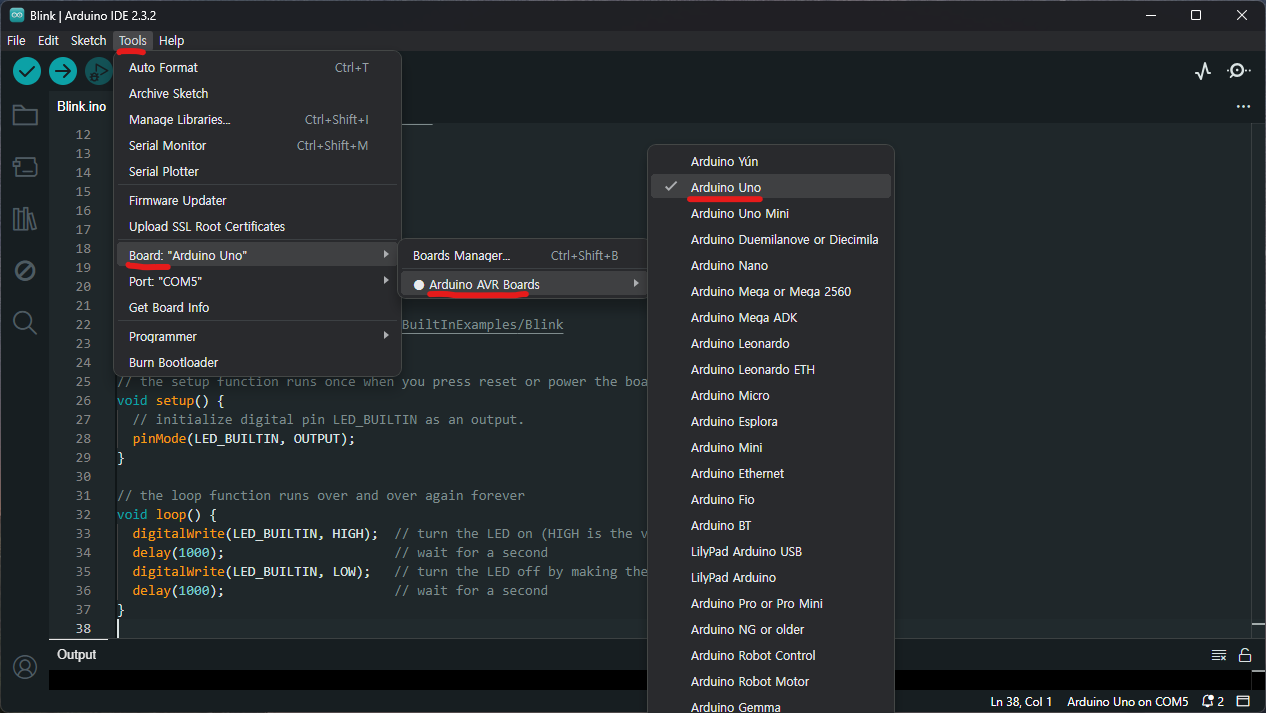The image size is (1266, 713).
Task: Select checked Arduino Uno board
Action: coord(771,187)
